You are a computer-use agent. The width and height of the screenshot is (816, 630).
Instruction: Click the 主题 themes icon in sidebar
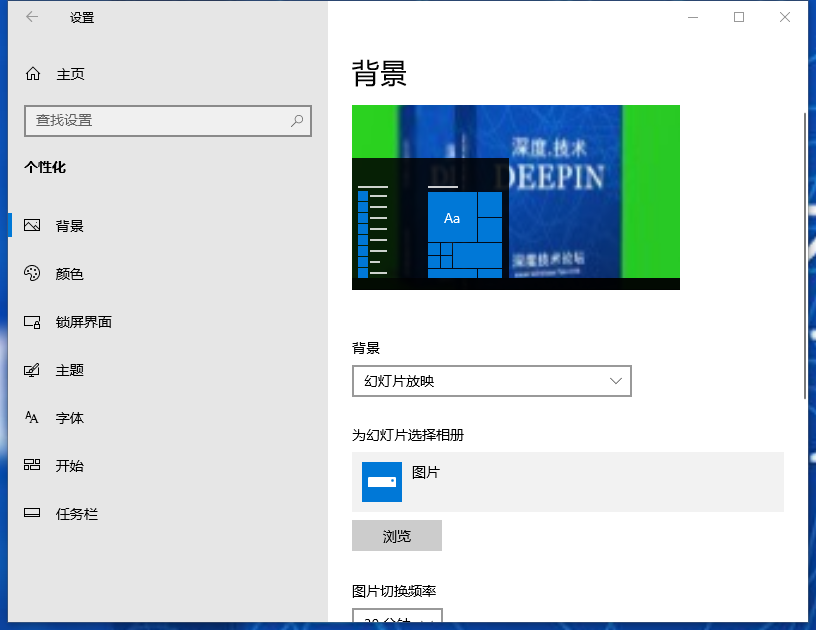click(33, 370)
